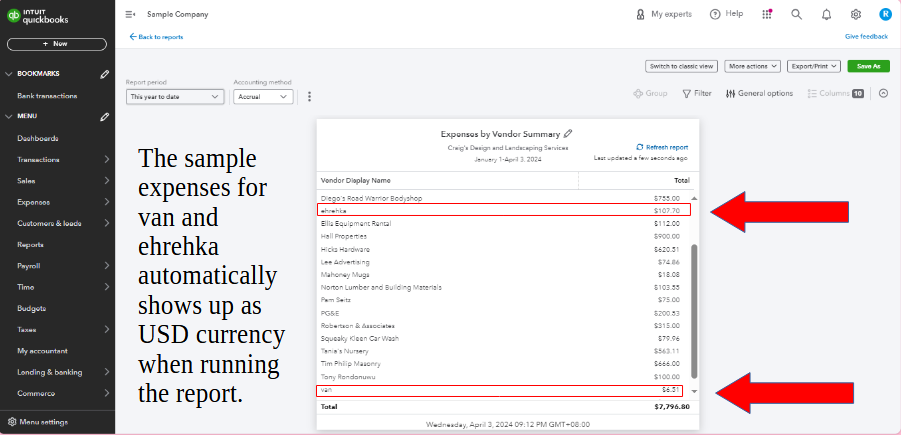The width and height of the screenshot is (901, 435).
Task: Click the QuickBooks logo
Action: (38, 16)
